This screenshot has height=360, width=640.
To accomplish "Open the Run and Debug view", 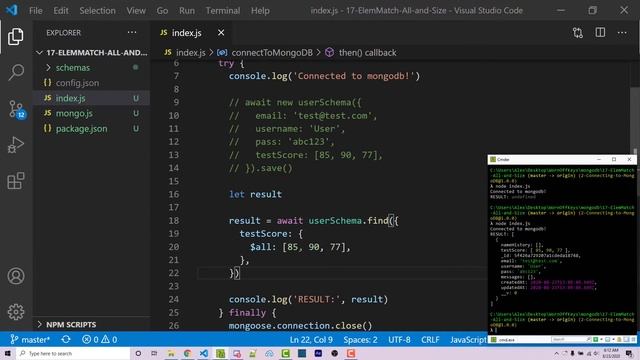I will point(16,144).
